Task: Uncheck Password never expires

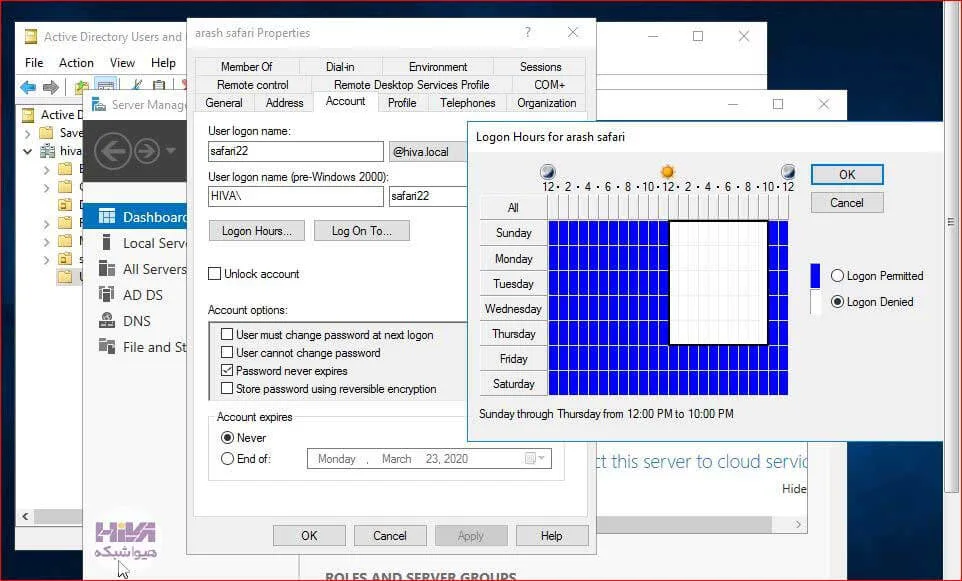Action: (227, 370)
